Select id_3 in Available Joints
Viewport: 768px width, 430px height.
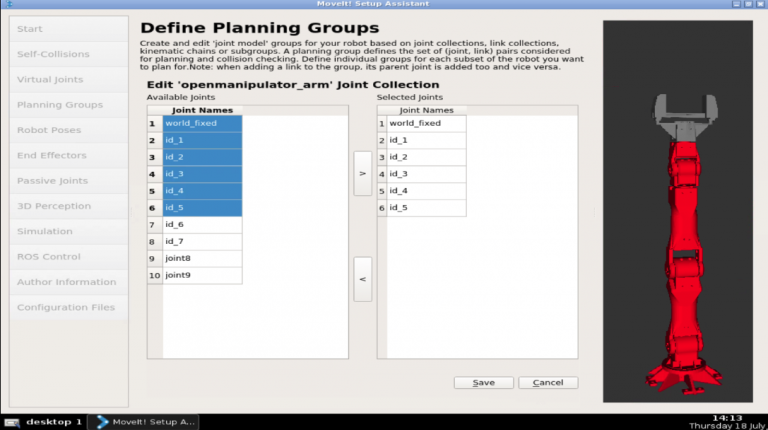(202, 174)
